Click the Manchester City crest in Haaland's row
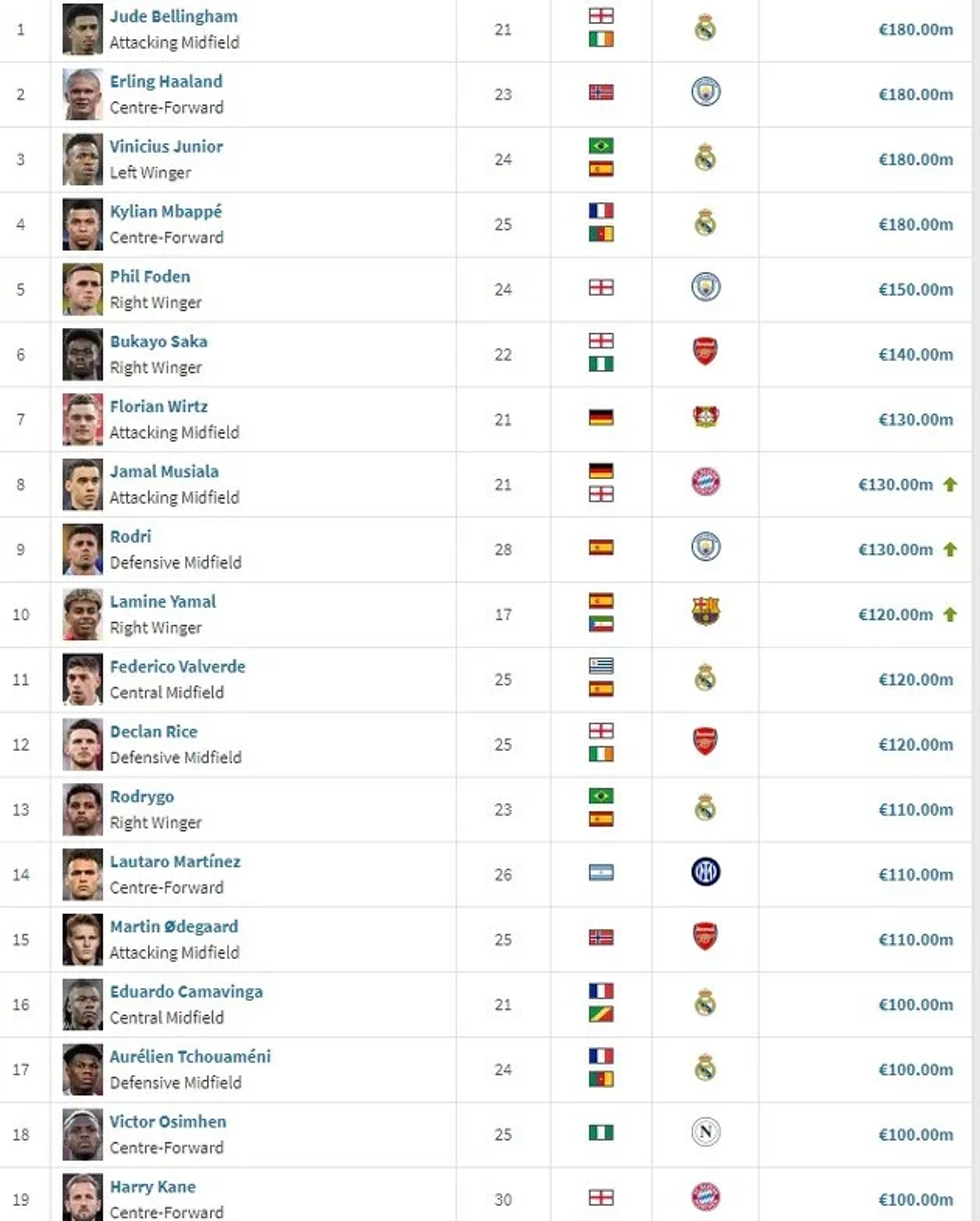980x1221 pixels. [706, 92]
